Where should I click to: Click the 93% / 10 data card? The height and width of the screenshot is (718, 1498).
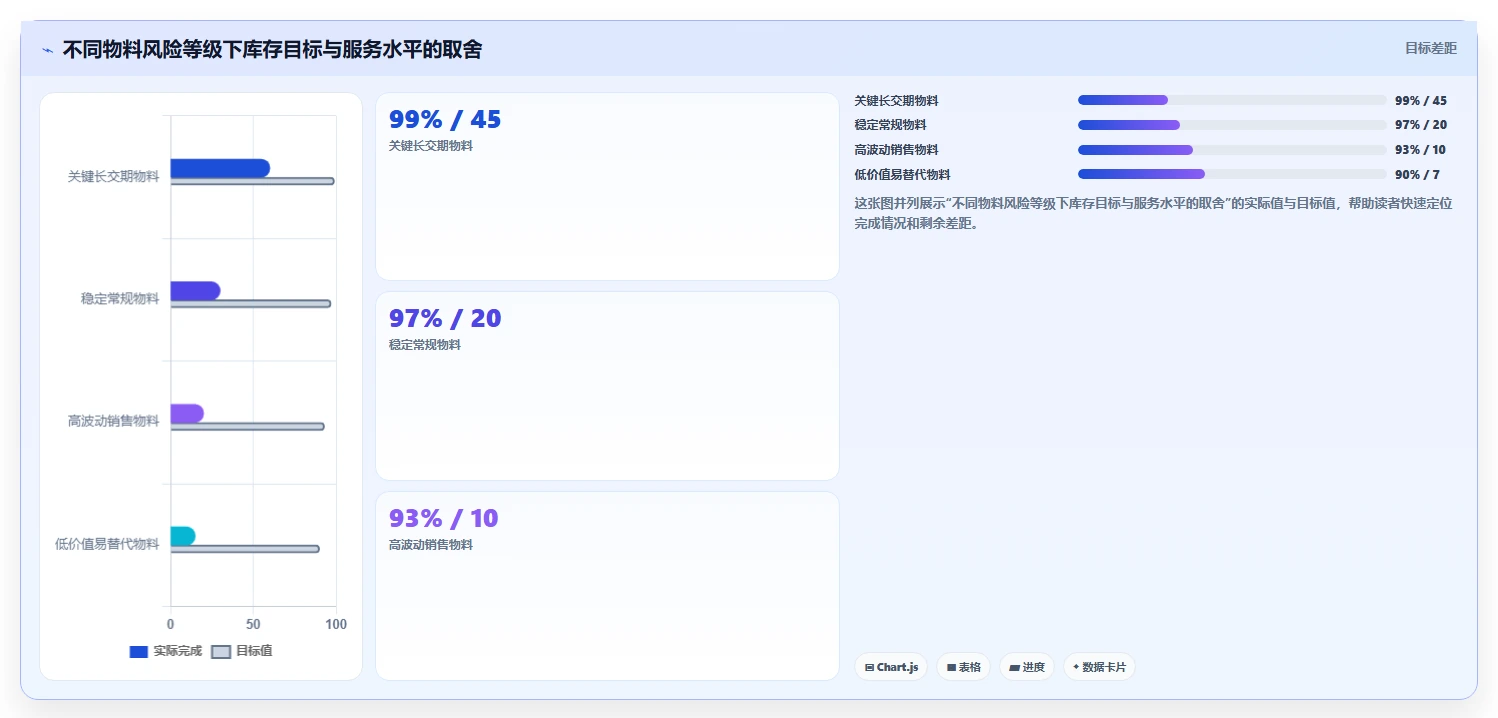pos(607,586)
